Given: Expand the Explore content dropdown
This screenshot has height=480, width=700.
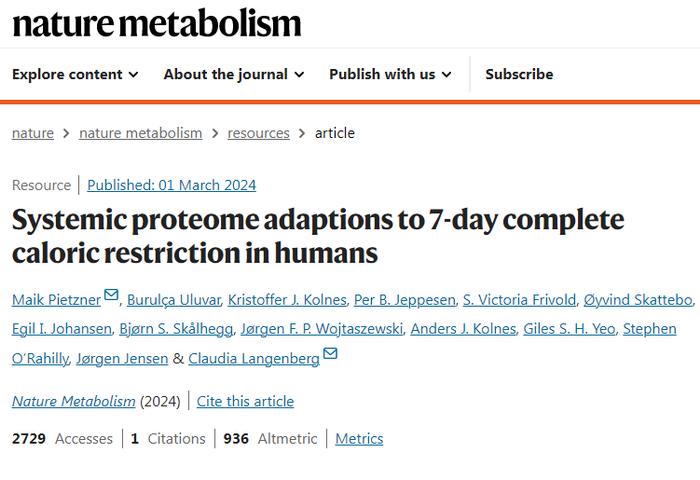Looking at the screenshot, I should (75, 74).
